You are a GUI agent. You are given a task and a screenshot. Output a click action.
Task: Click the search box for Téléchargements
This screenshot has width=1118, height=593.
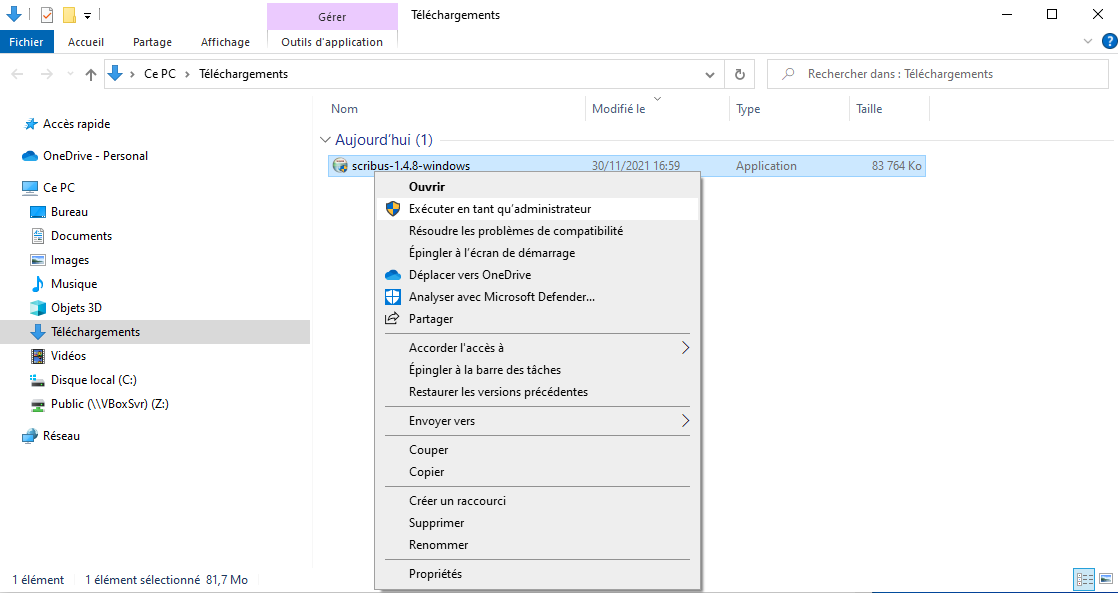point(940,74)
